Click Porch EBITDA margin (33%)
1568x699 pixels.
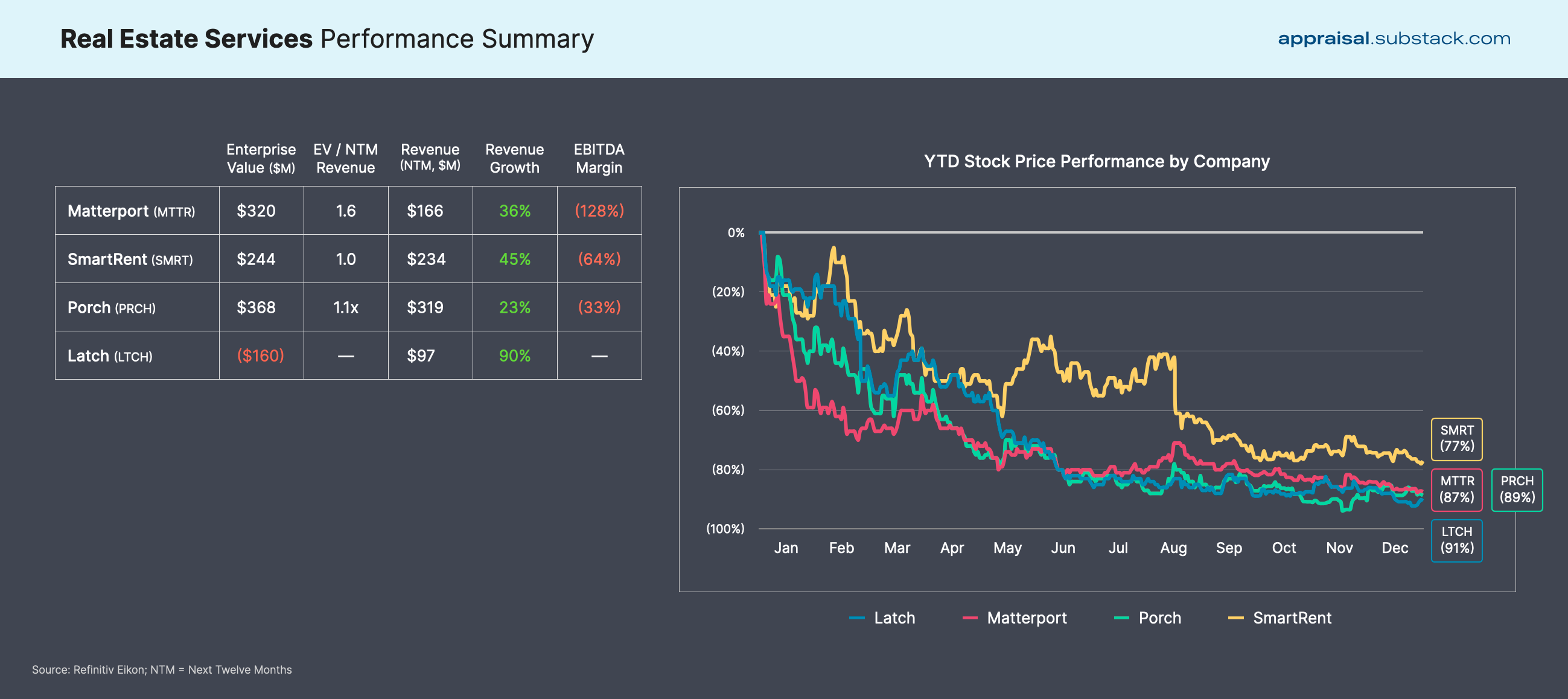click(x=599, y=307)
